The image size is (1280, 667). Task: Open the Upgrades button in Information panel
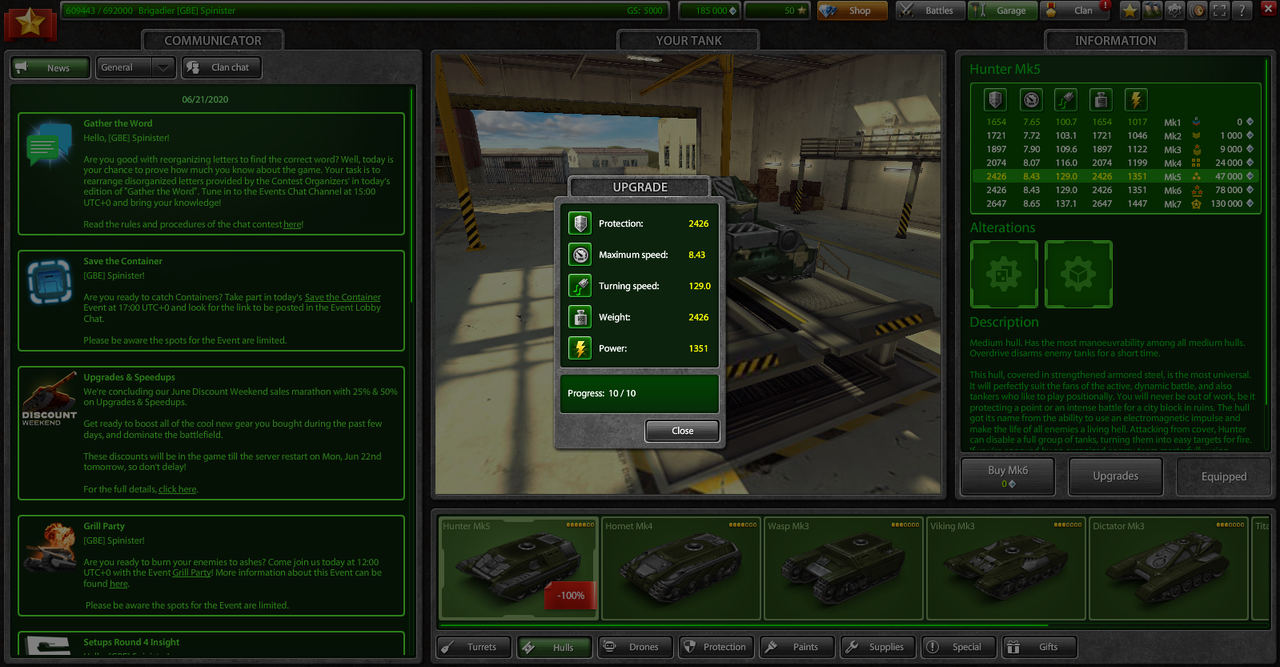pos(1116,477)
